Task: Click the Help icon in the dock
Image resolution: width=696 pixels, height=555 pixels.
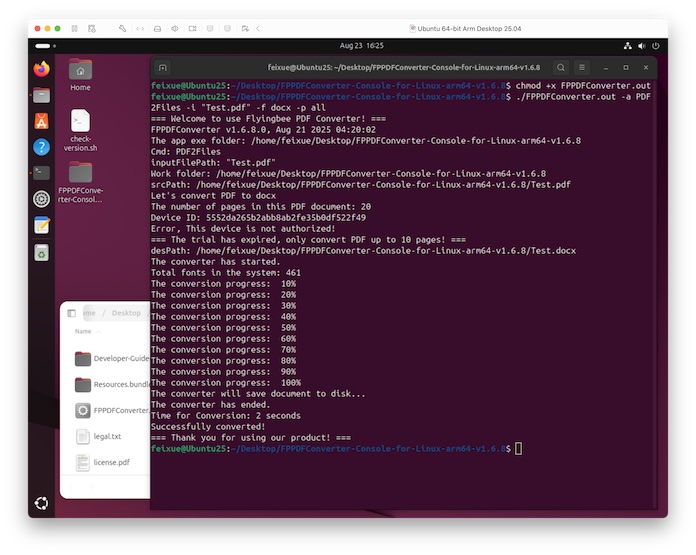Action: tap(41, 147)
